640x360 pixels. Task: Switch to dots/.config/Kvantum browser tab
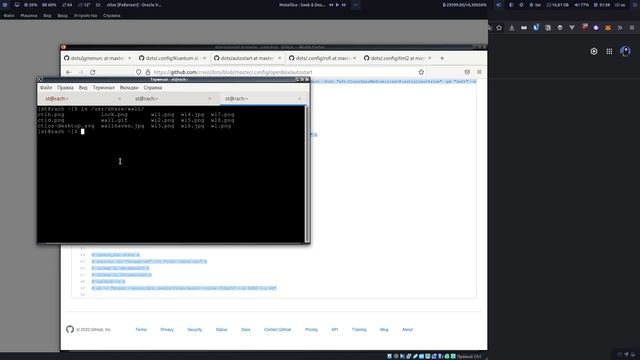pos(173,58)
